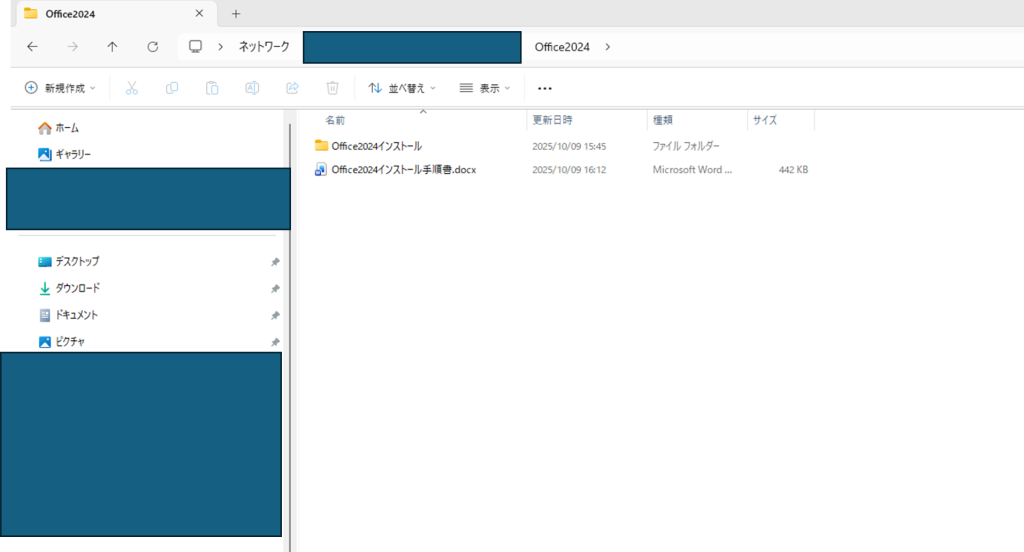1024x552 pixels.
Task: Open the 表示 view dropdown
Action: point(485,88)
